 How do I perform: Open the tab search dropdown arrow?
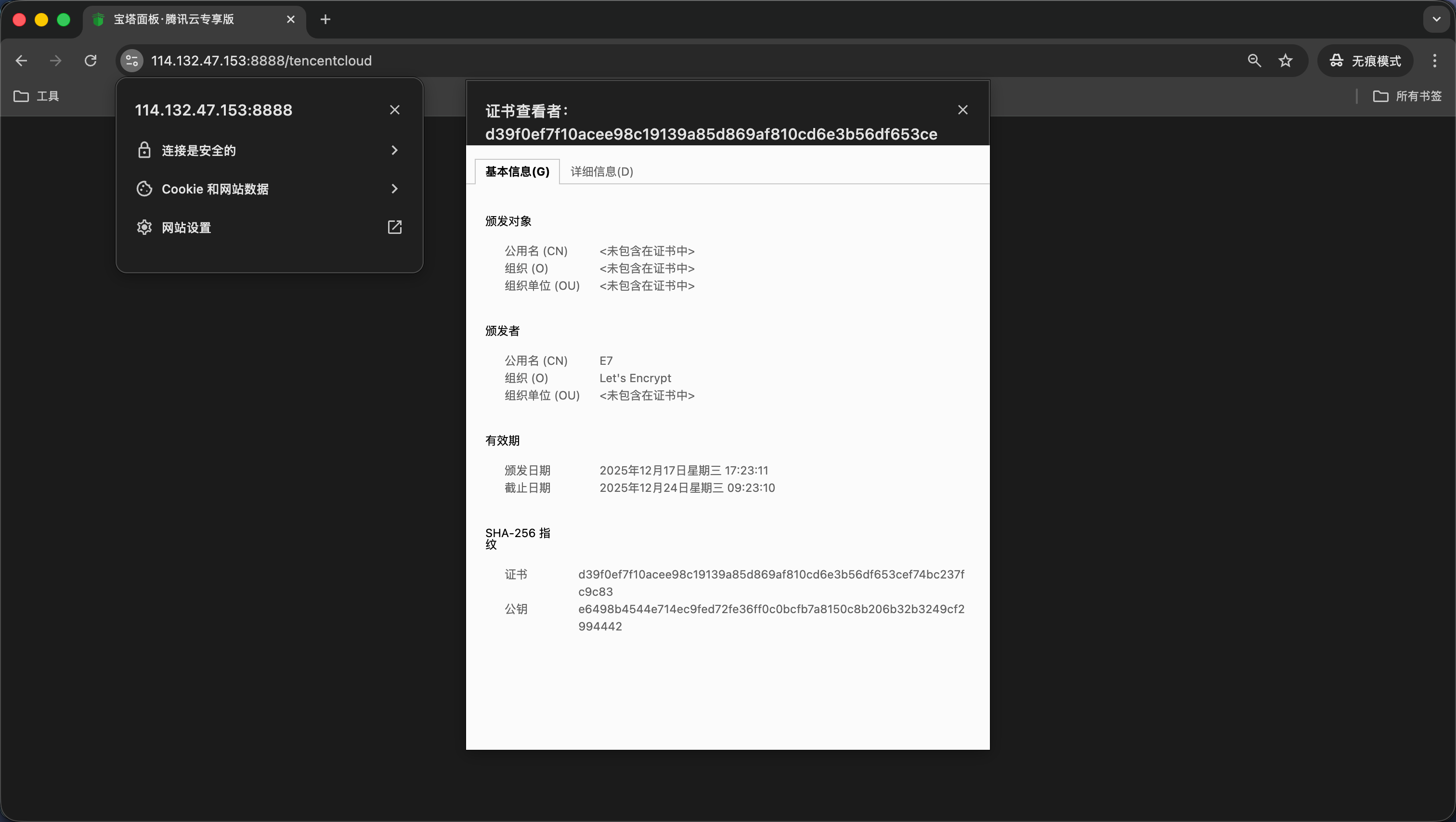click(x=1435, y=19)
